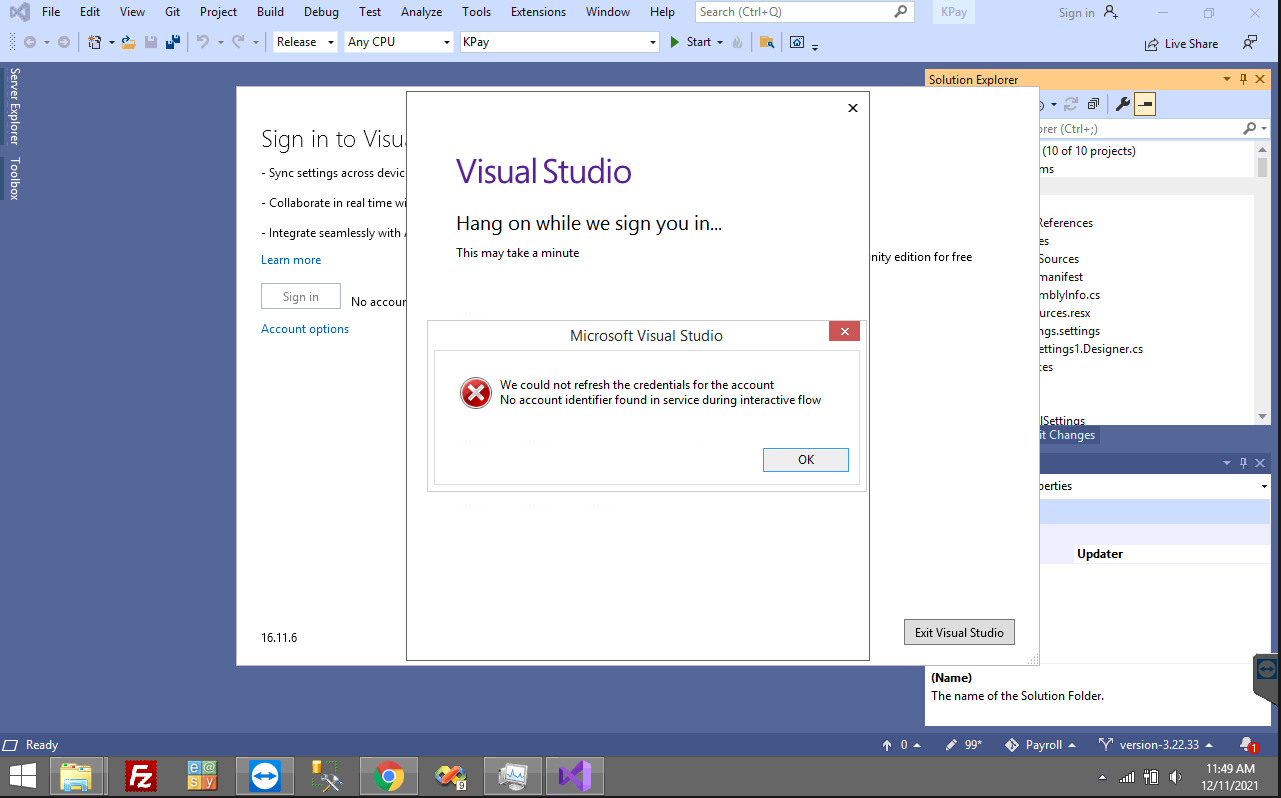Click the Save All toolbar icon
Screen dimensions: 1281x798
[x=173, y=42]
